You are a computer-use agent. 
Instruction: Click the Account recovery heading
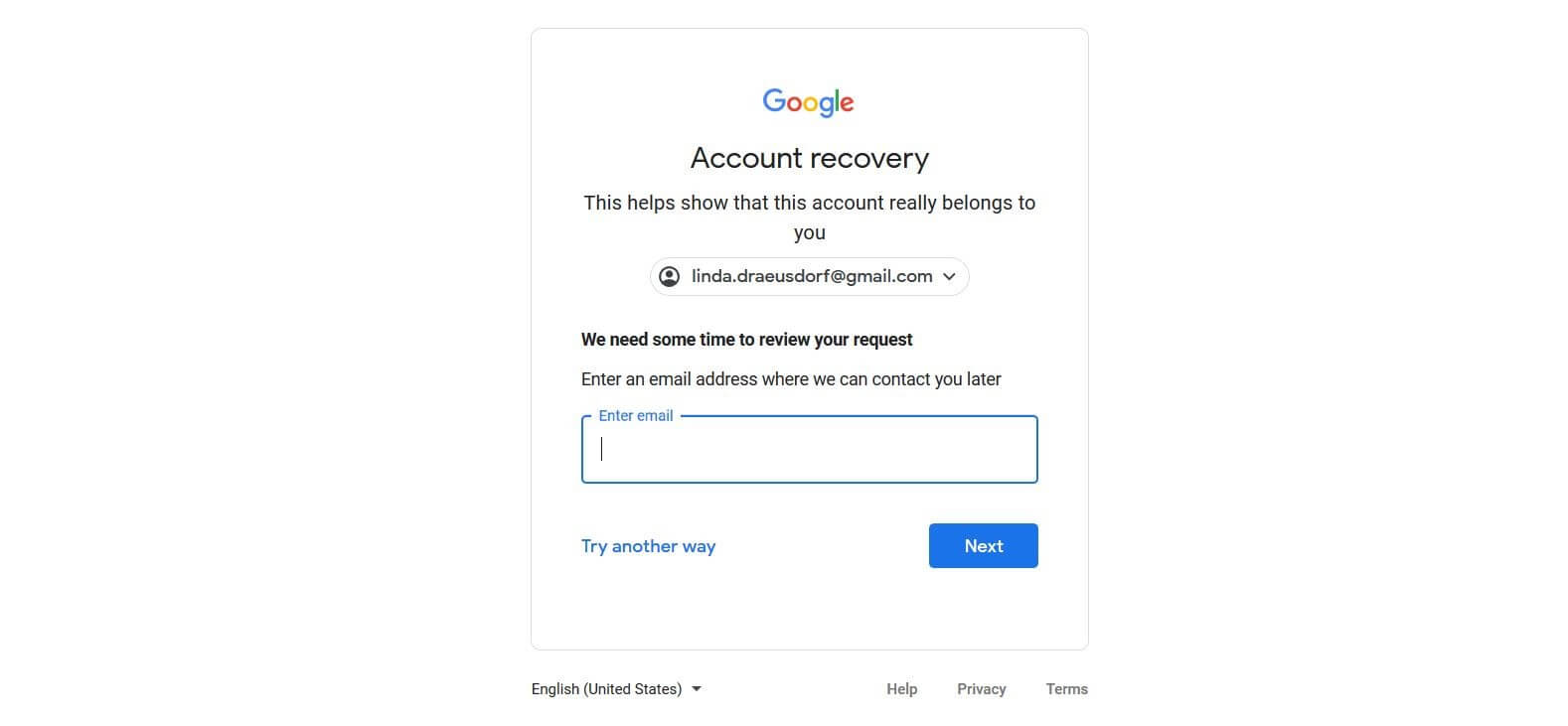click(809, 158)
